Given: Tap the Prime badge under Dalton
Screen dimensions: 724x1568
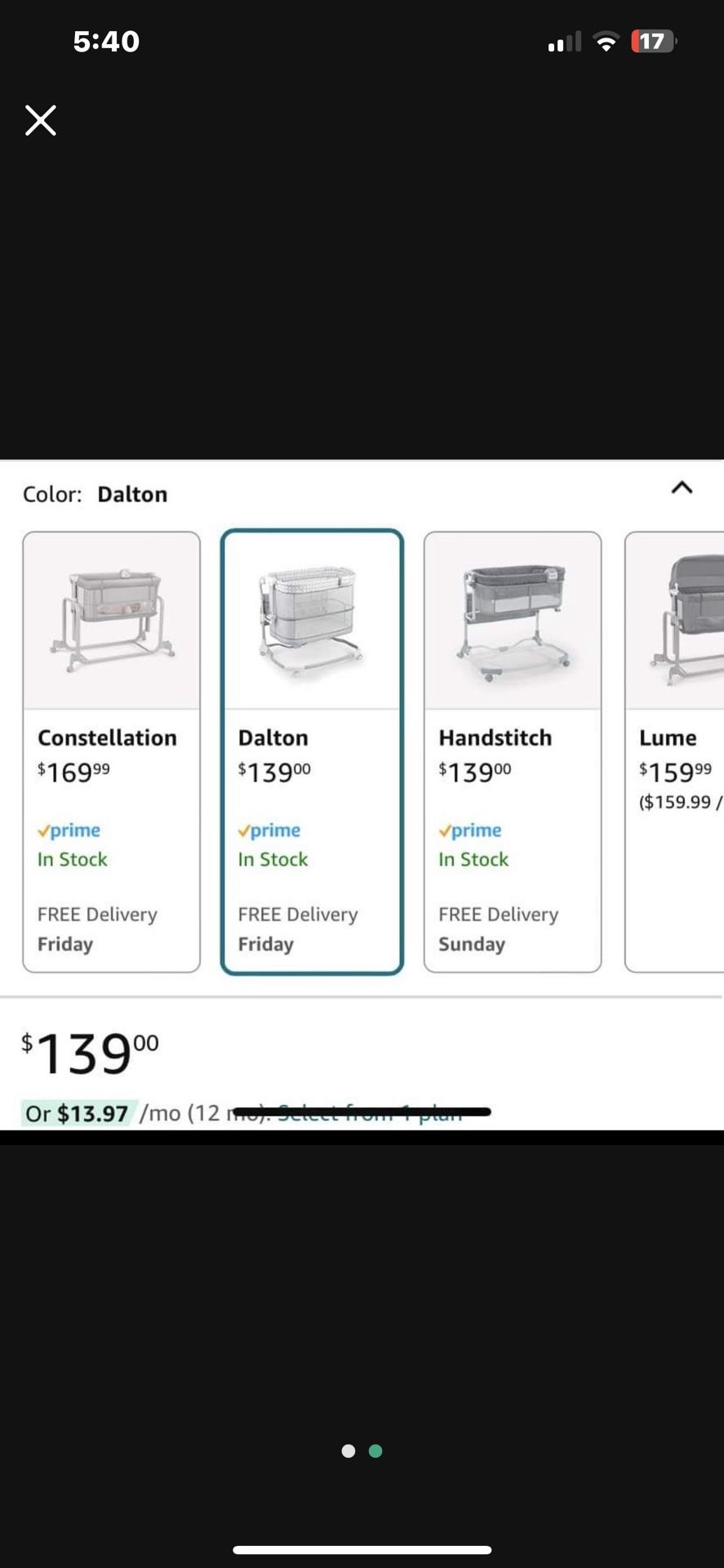Looking at the screenshot, I should click(269, 831).
